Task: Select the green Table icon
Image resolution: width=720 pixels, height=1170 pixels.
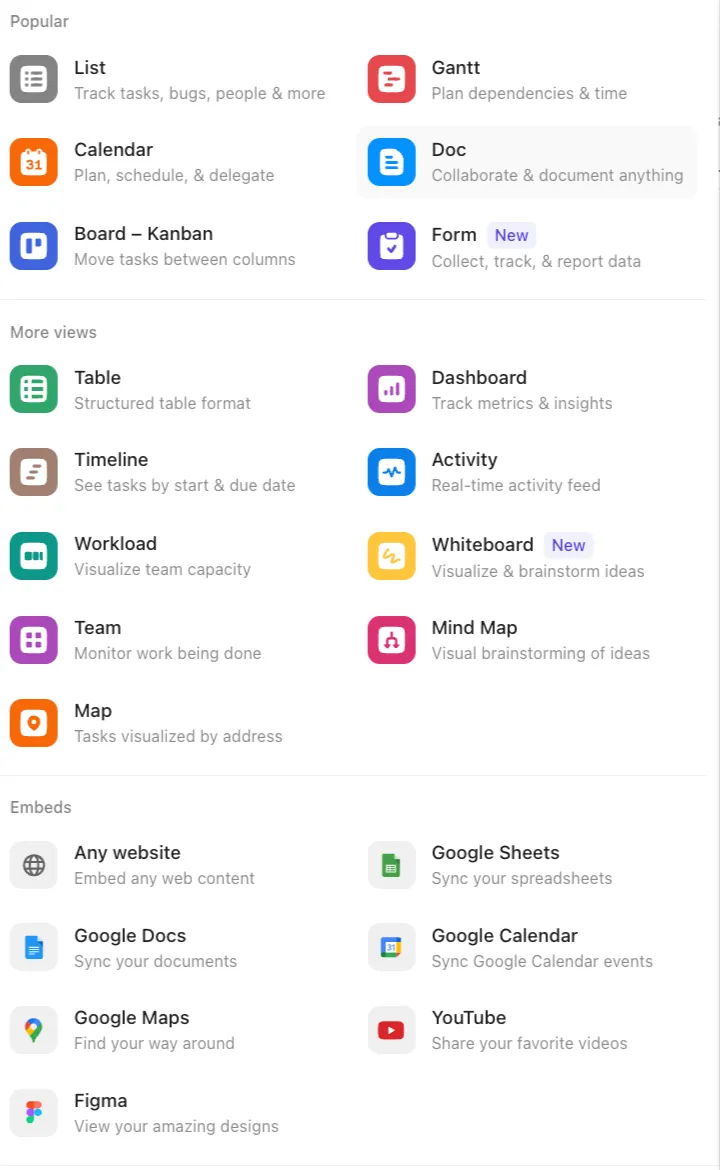Action: pos(34,389)
